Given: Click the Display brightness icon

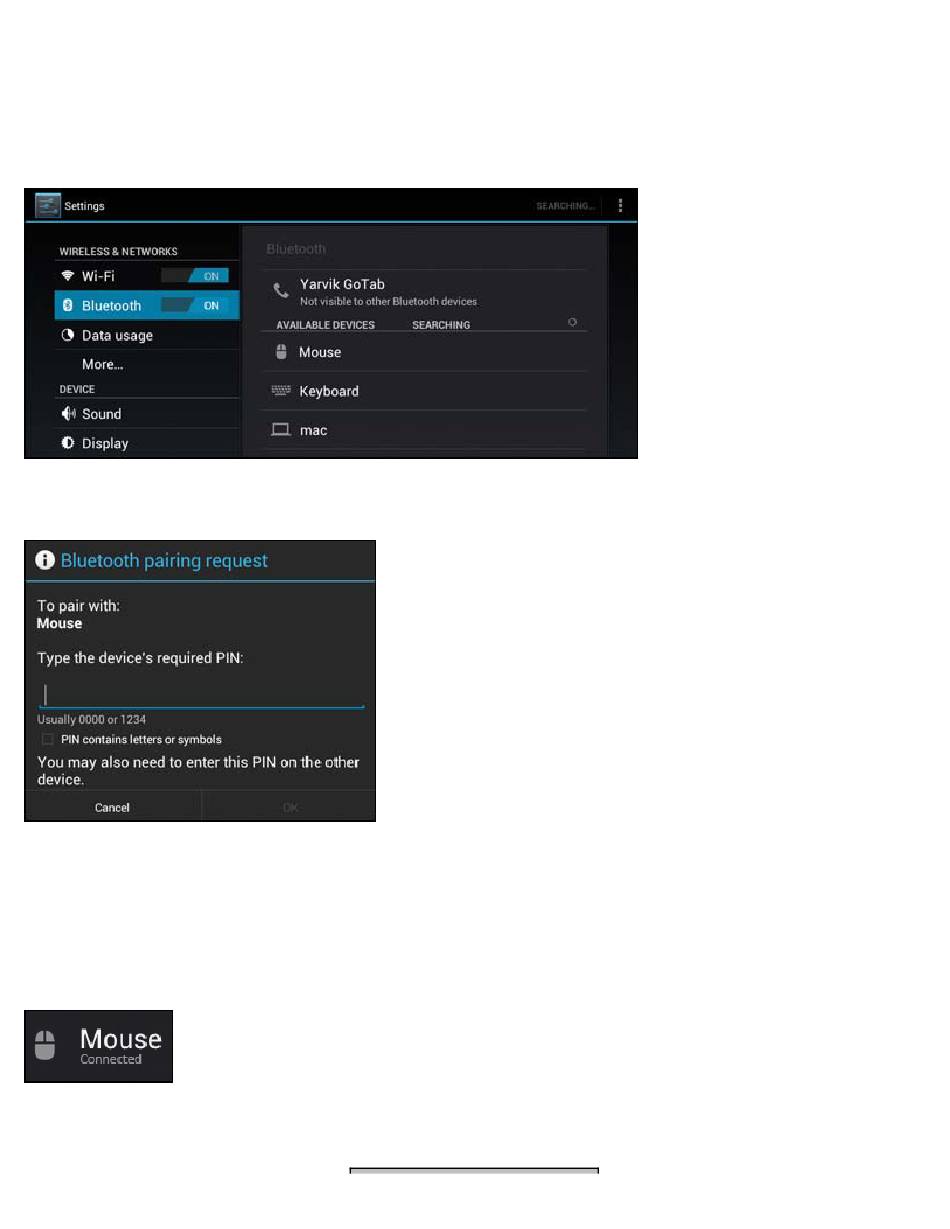Looking at the screenshot, I should click(x=68, y=443).
